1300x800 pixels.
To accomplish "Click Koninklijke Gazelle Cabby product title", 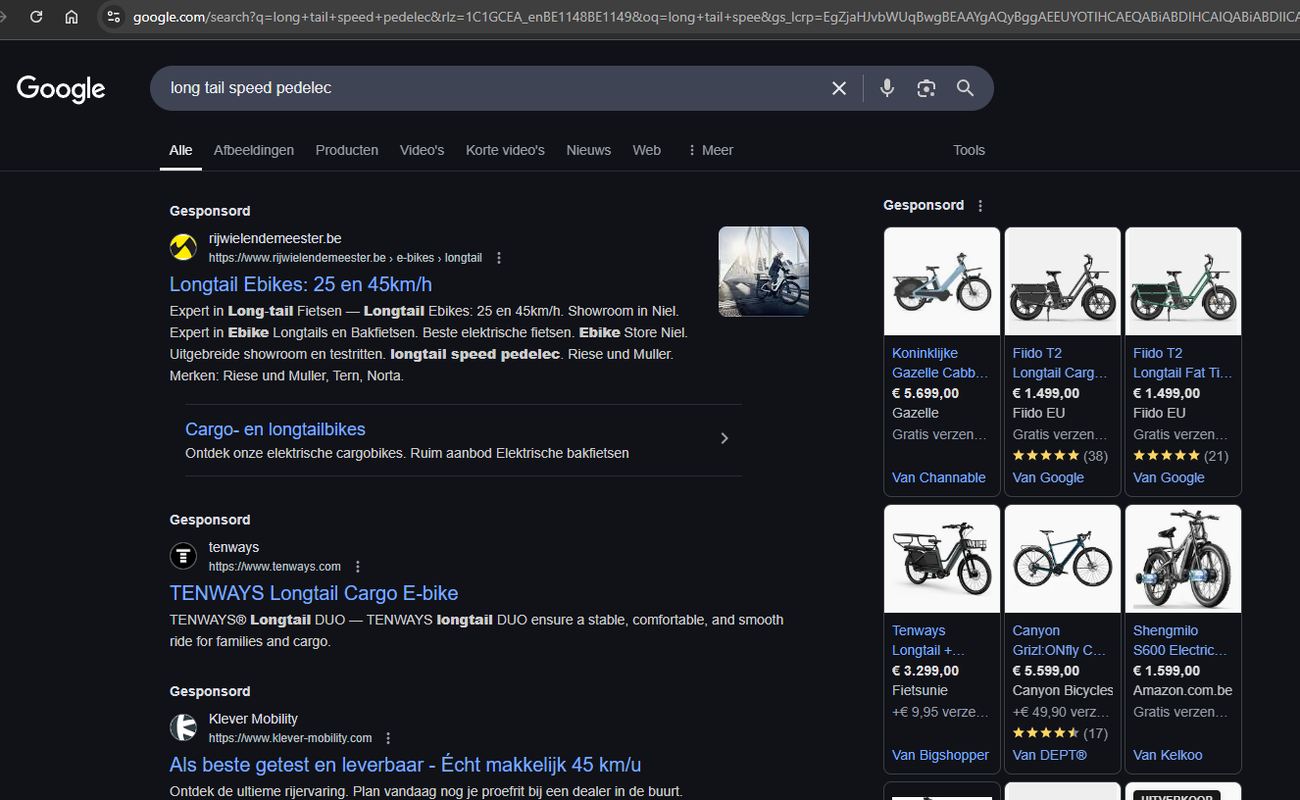I will (x=940, y=363).
